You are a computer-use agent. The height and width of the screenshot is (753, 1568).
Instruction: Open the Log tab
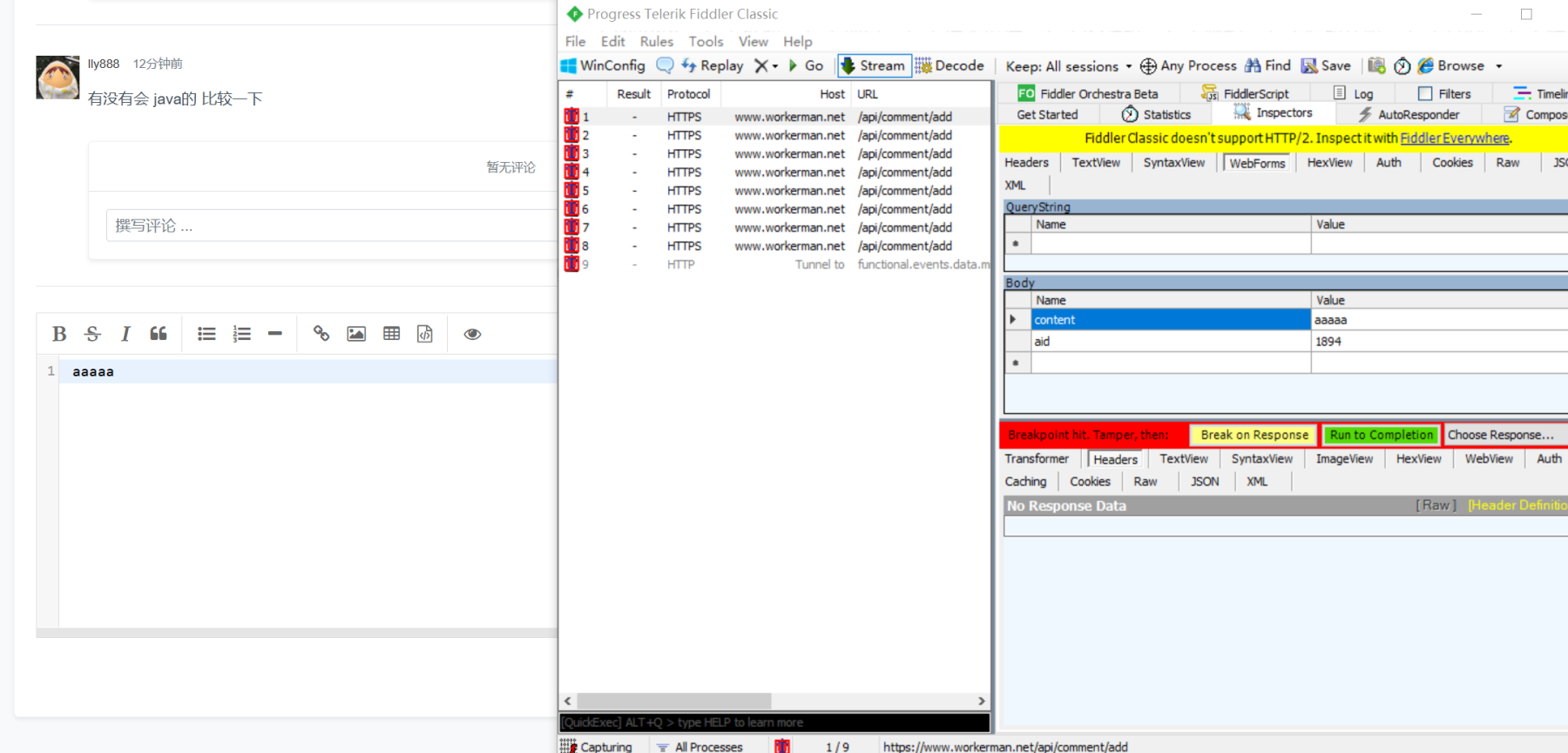click(x=1353, y=93)
